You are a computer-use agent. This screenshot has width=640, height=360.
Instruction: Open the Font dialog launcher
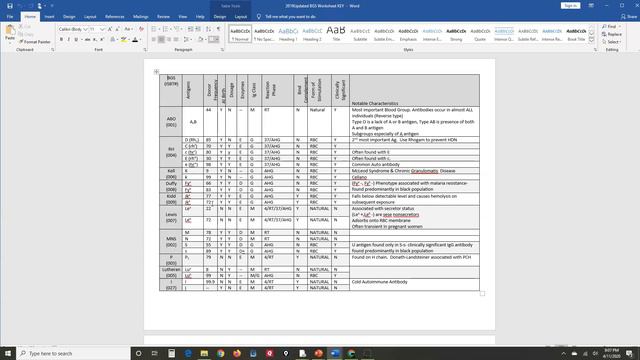145,50
